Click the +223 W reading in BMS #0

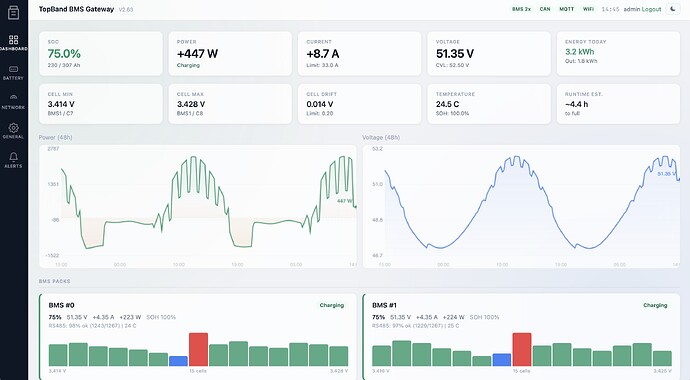[x=130, y=317]
